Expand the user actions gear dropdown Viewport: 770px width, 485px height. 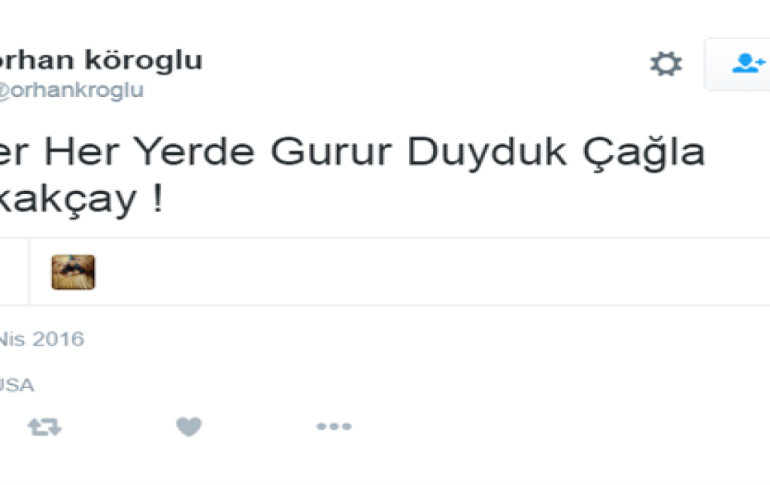point(666,64)
